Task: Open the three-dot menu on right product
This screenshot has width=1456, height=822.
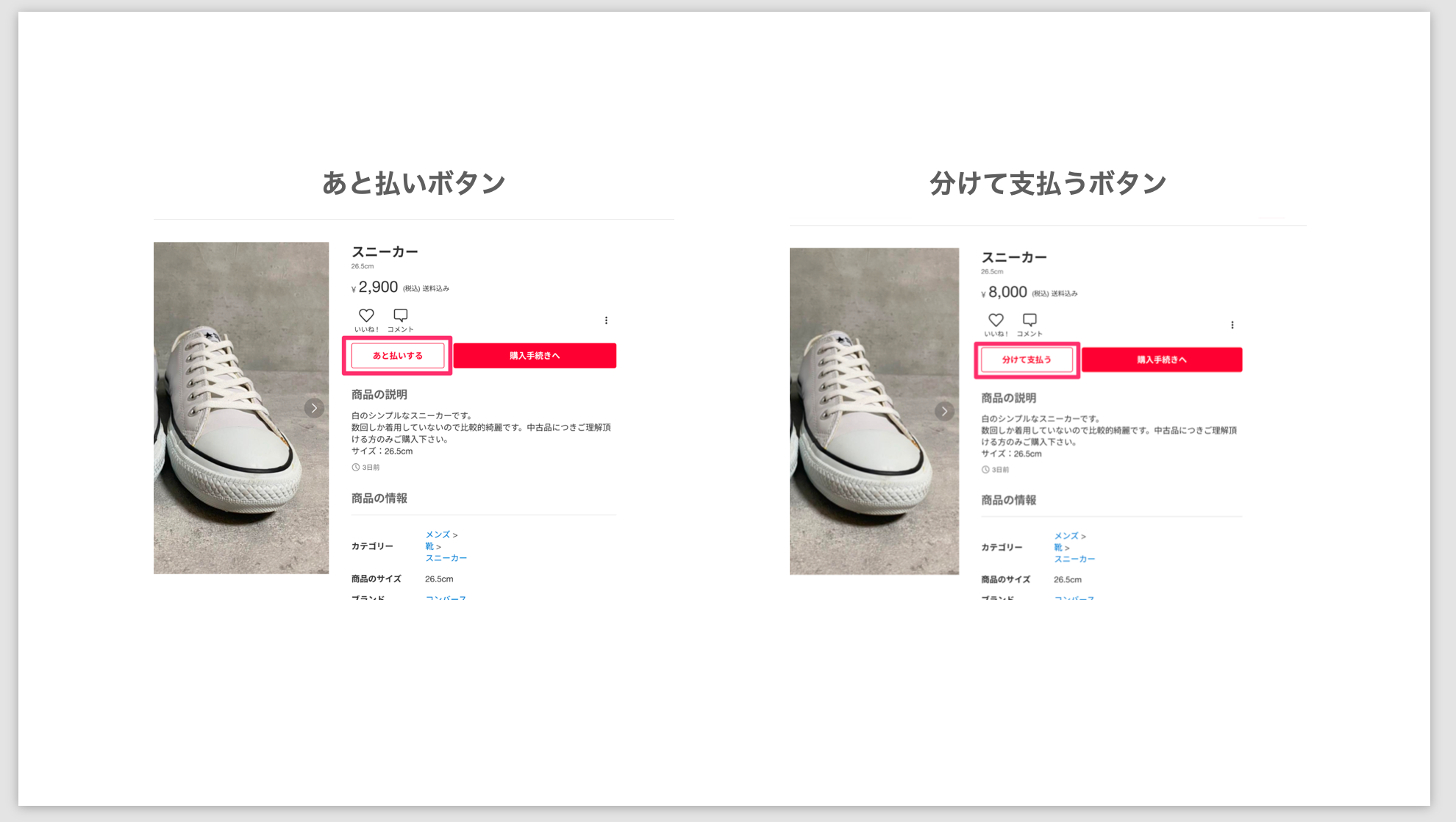Action: point(1232,325)
